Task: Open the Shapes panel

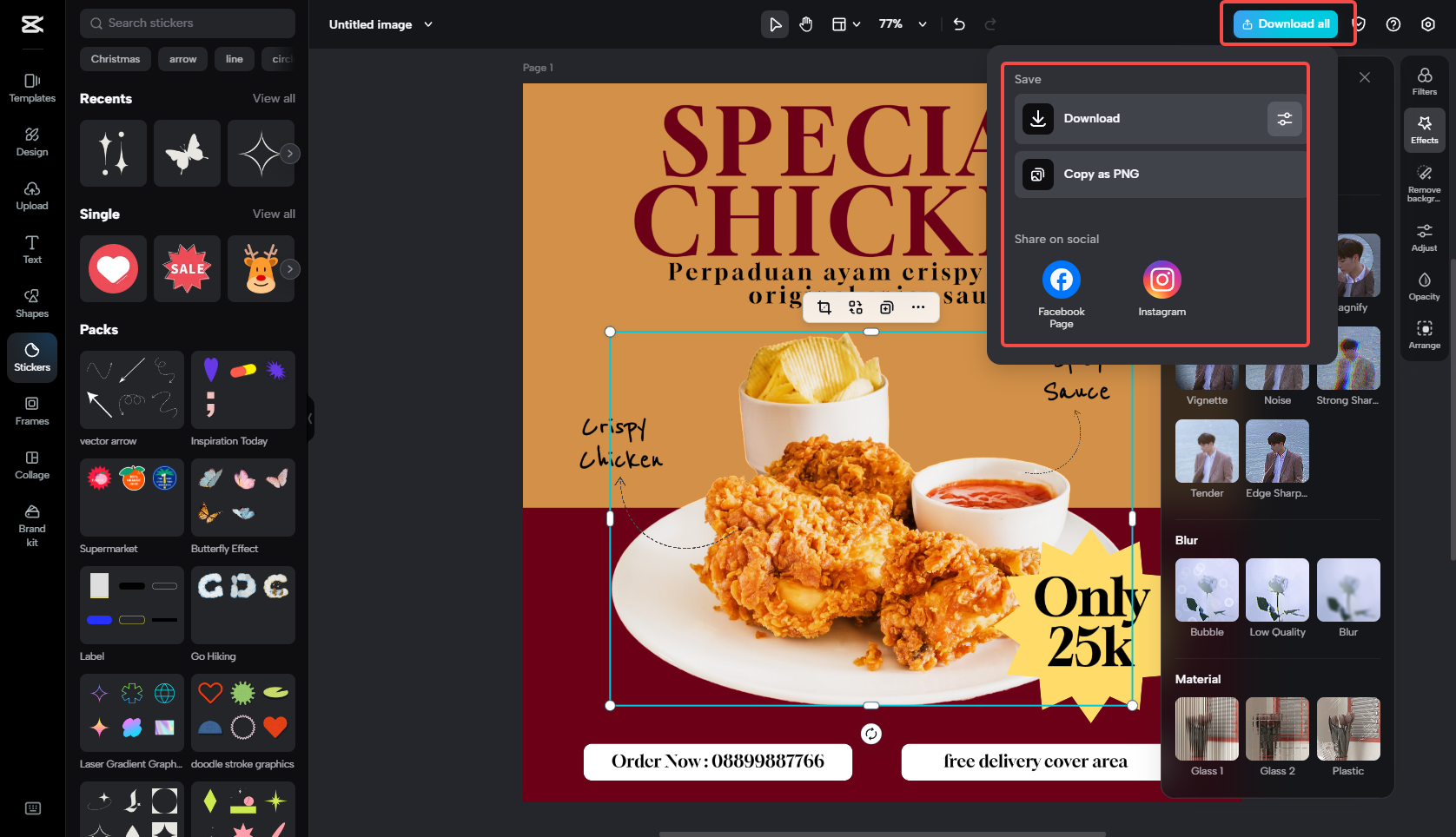Action: pyautogui.click(x=32, y=303)
